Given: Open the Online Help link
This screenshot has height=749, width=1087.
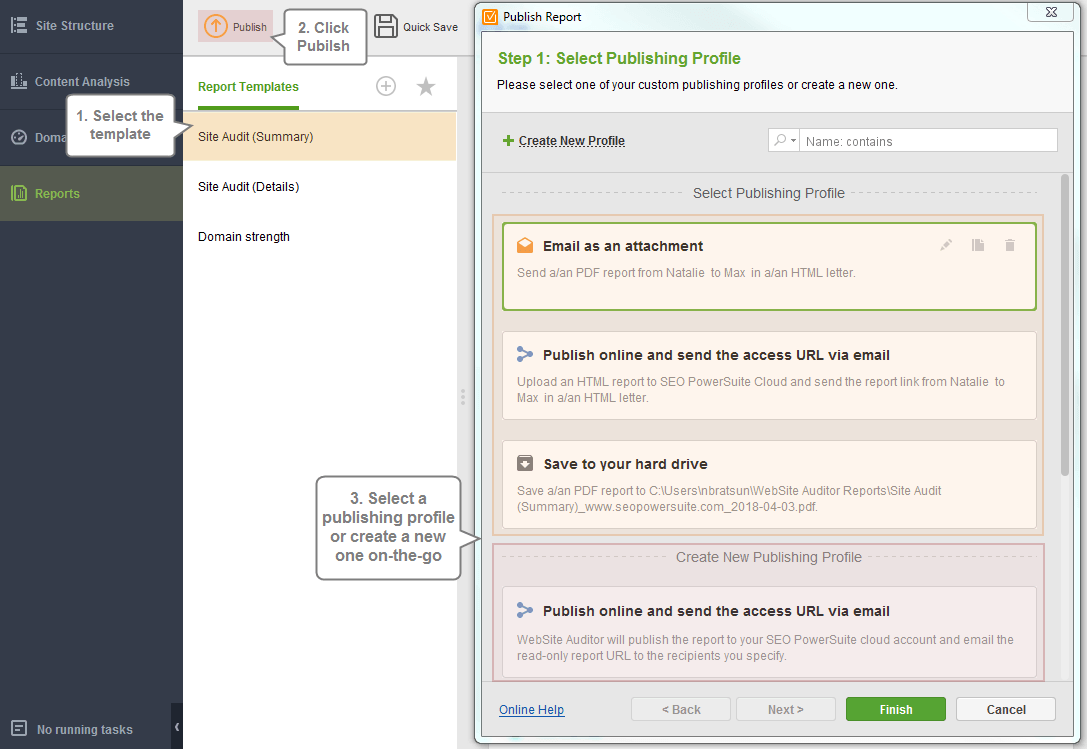Looking at the screenshot, I should [532, 709].
